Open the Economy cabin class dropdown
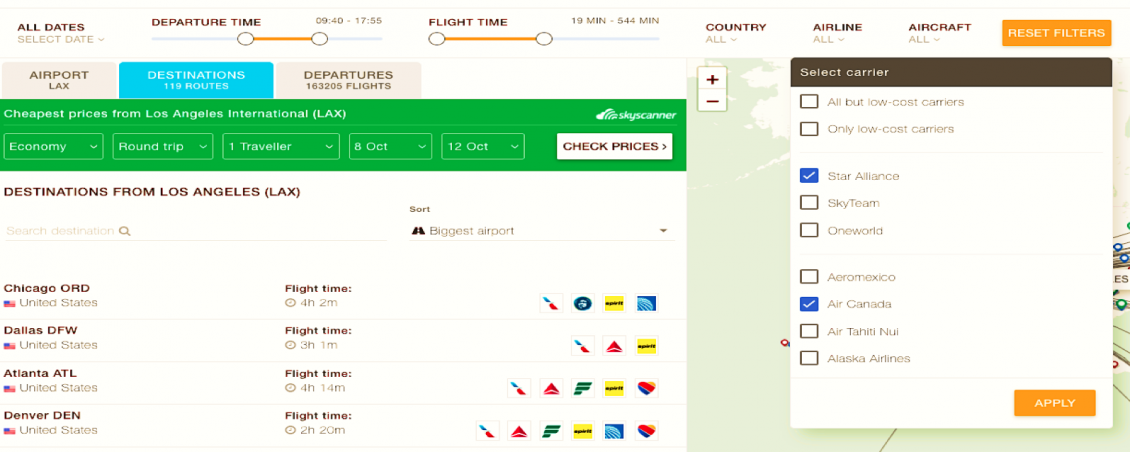This screenshot has width=1130, height=452. click(x=53, y=146)
